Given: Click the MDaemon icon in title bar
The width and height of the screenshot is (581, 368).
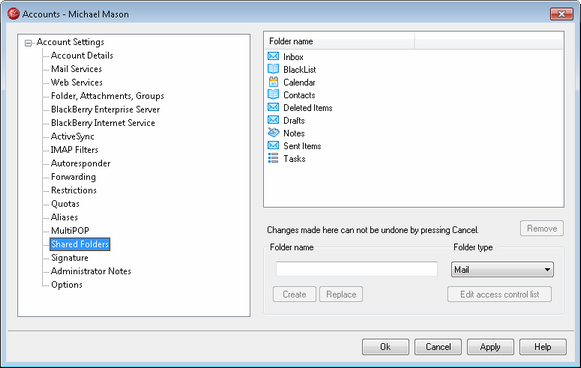Looking at the screenshot, I should [x=13, y=14].
